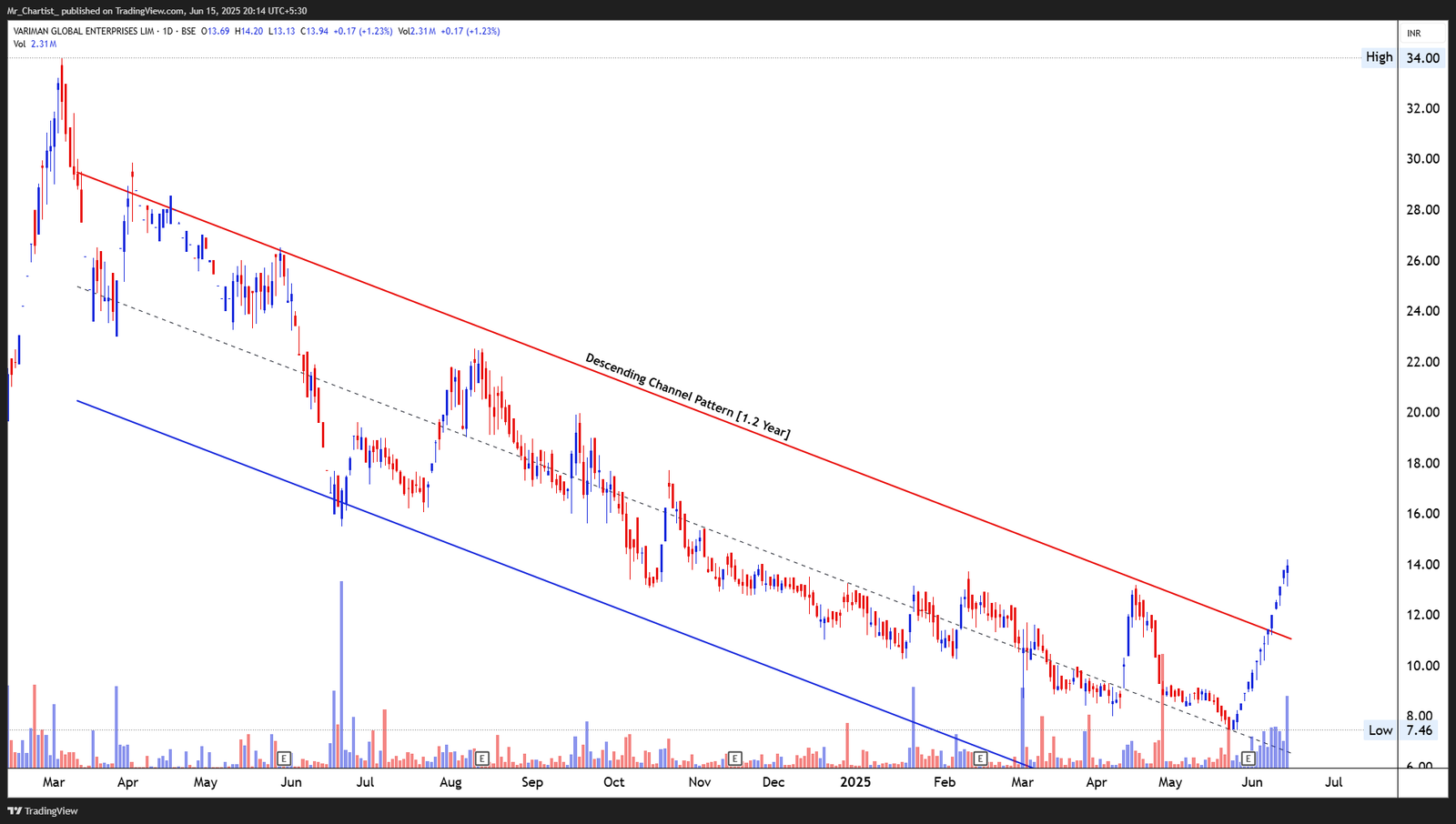The height and width of the screenshot is (824, 1456).
Task: Select the 2025 label on the time axis
Action: click(856, 781)
